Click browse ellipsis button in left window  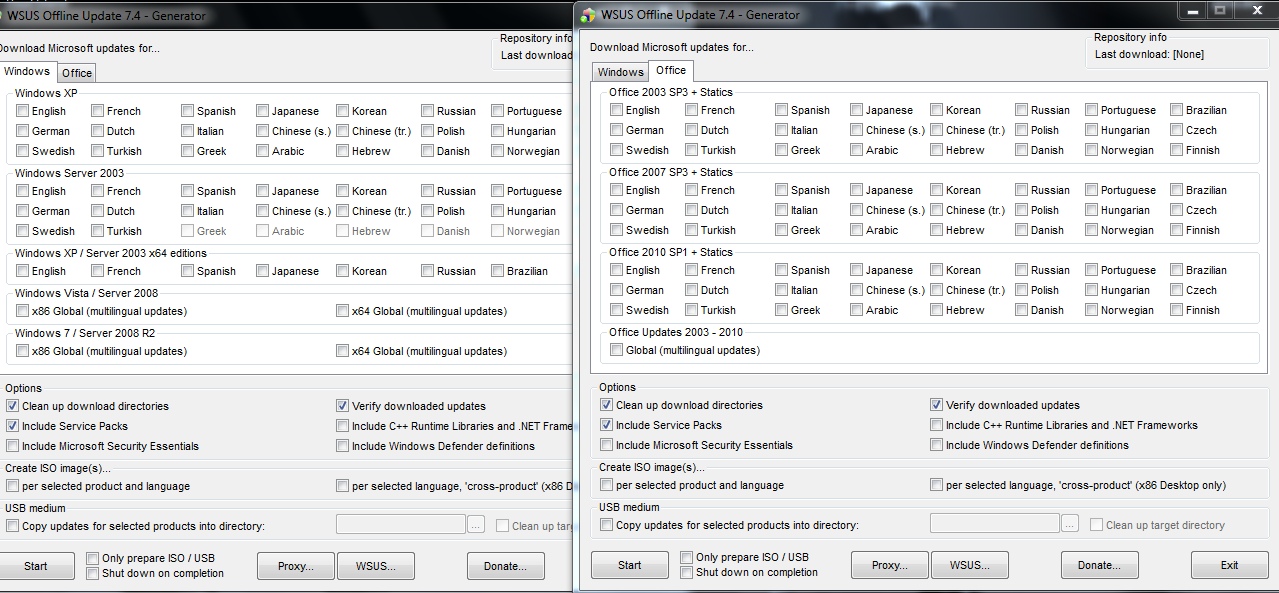pos(477,524)
